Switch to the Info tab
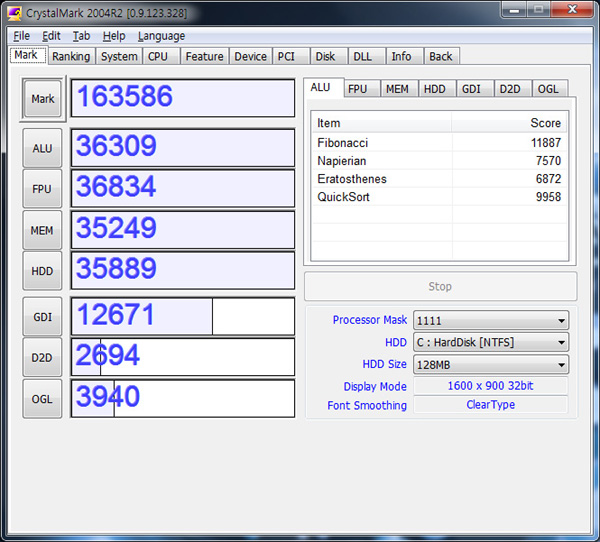Image resolution: width=600 pixels, height=542 pixels. pyautogui.click(x=405, y=56)
